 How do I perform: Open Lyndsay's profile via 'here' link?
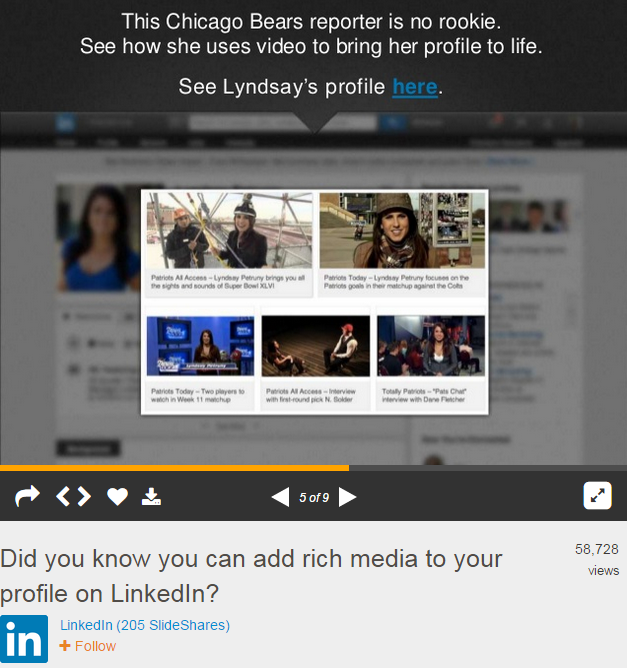(414, 87)
